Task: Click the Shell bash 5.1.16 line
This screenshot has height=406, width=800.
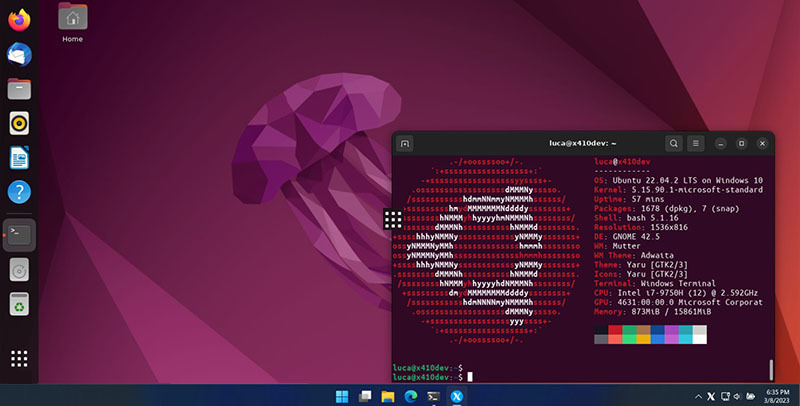Action: [x=636, y=218]
